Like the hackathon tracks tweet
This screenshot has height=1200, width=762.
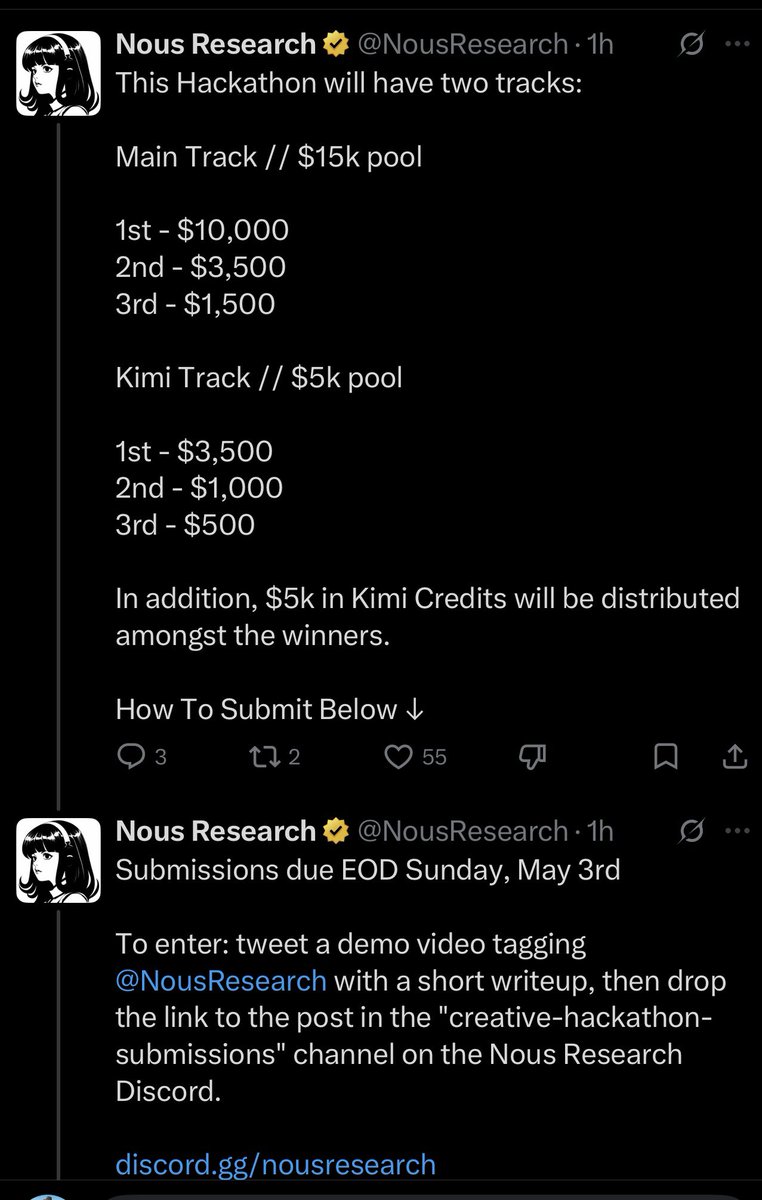tap(400, 758)
